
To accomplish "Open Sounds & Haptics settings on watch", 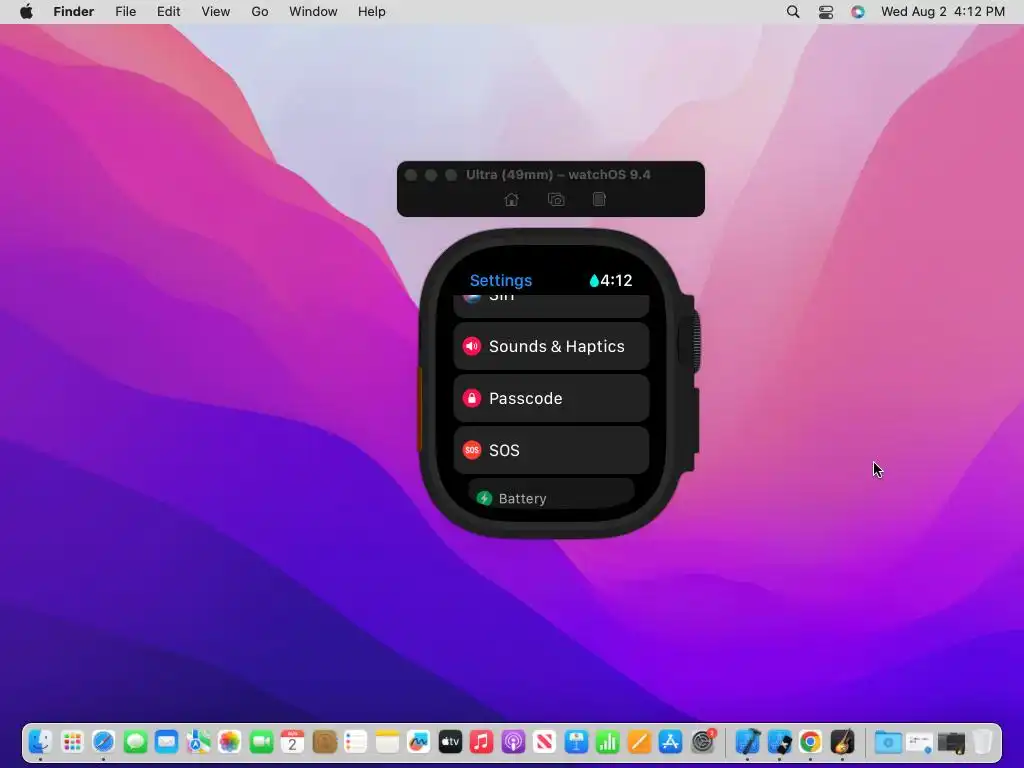I will 551,346.
